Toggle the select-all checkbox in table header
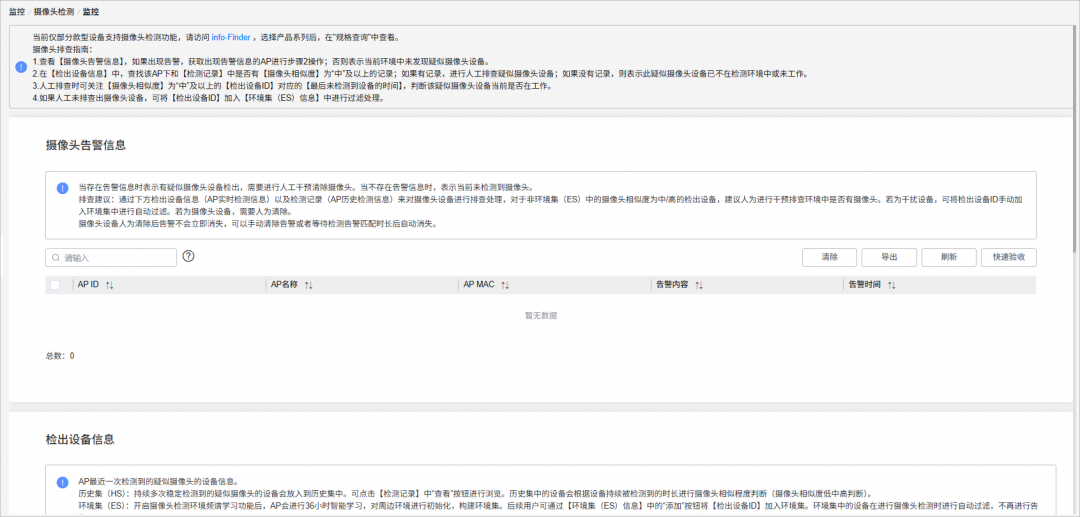Screen dimensions: 1080x517 pyautogui.click(x=55, y=284)
